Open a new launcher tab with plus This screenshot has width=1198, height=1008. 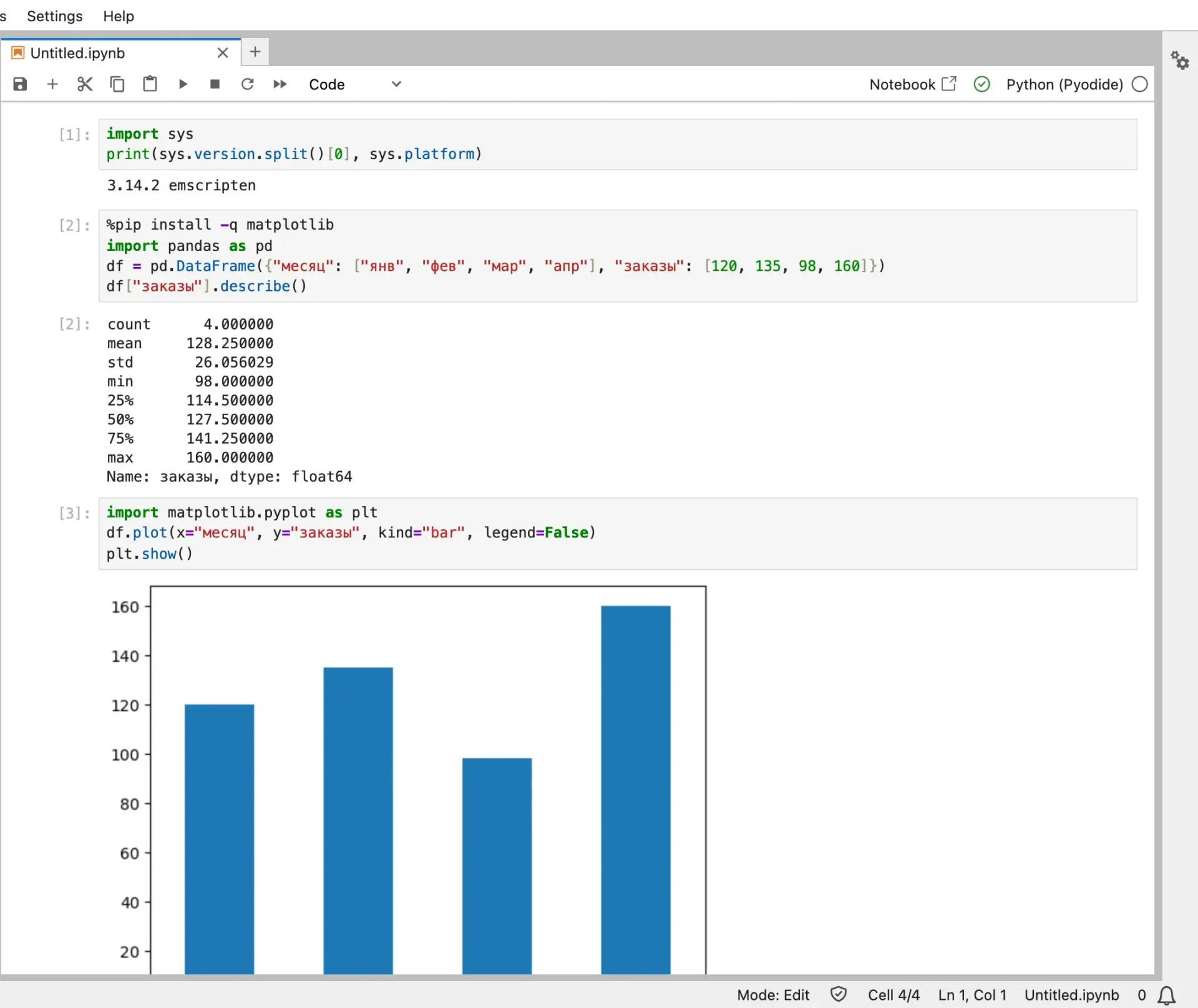point(255,52)
